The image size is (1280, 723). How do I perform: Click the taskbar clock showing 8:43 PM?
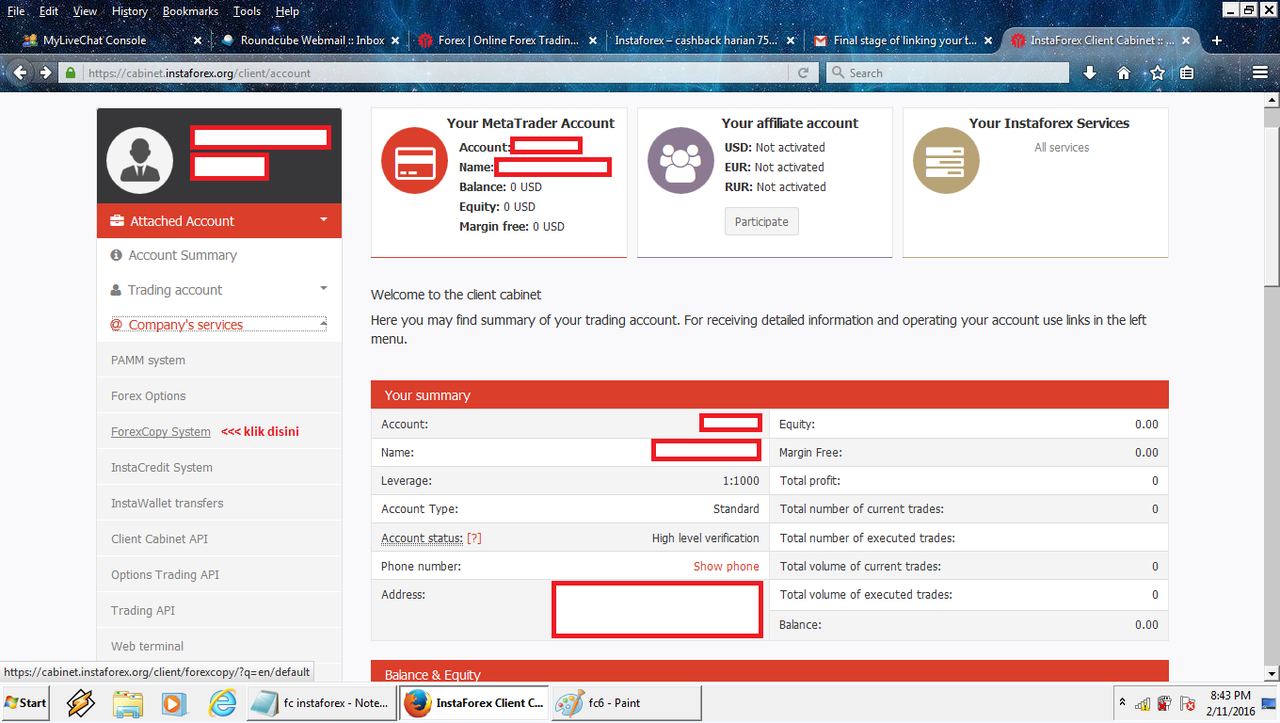(1230, 703)
